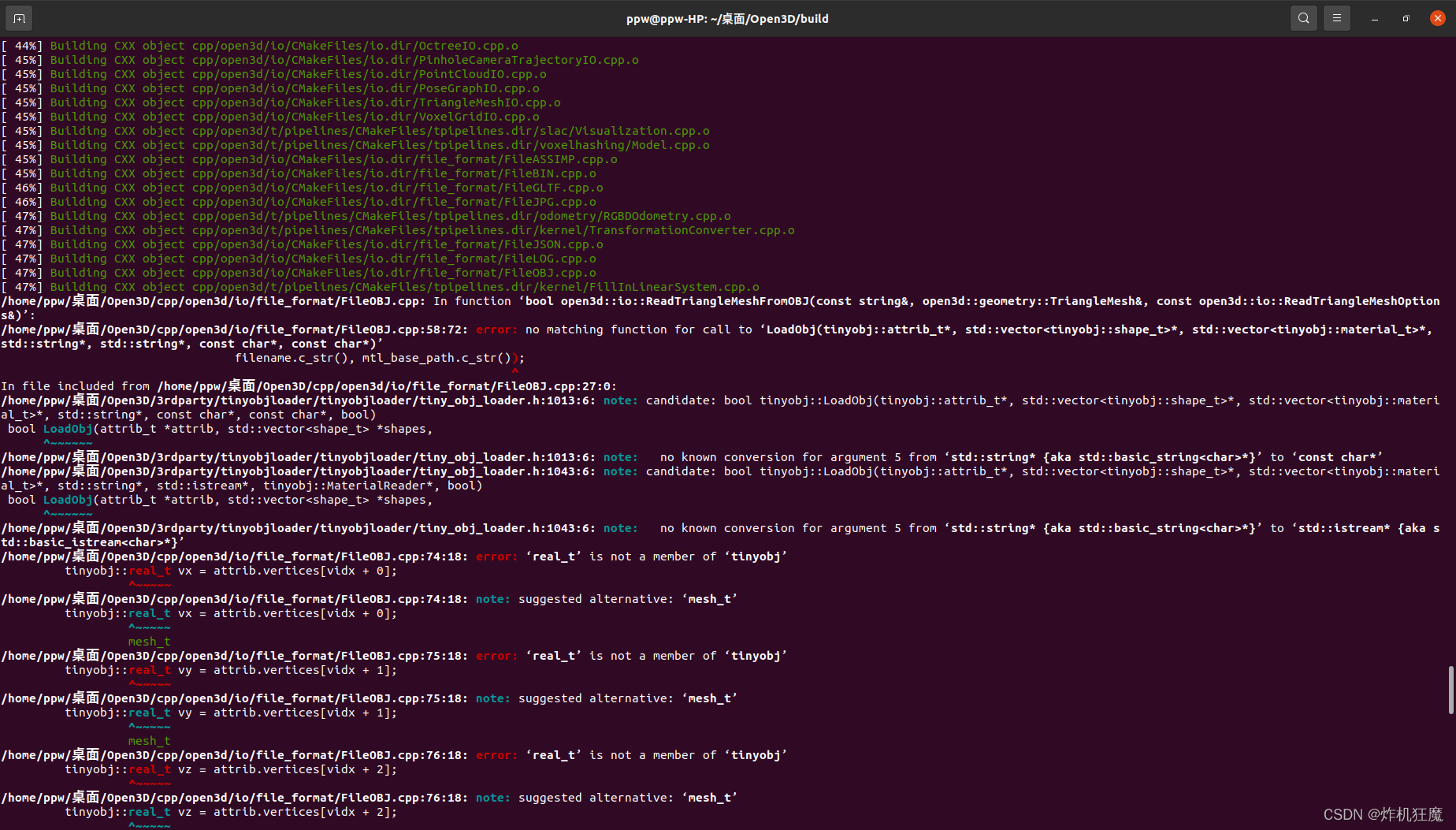Screen dimensions: 1456x830
Task: Click the FileOBJ.cpp:75:18 suggested alternative note
Action: (x=370, y=698)
